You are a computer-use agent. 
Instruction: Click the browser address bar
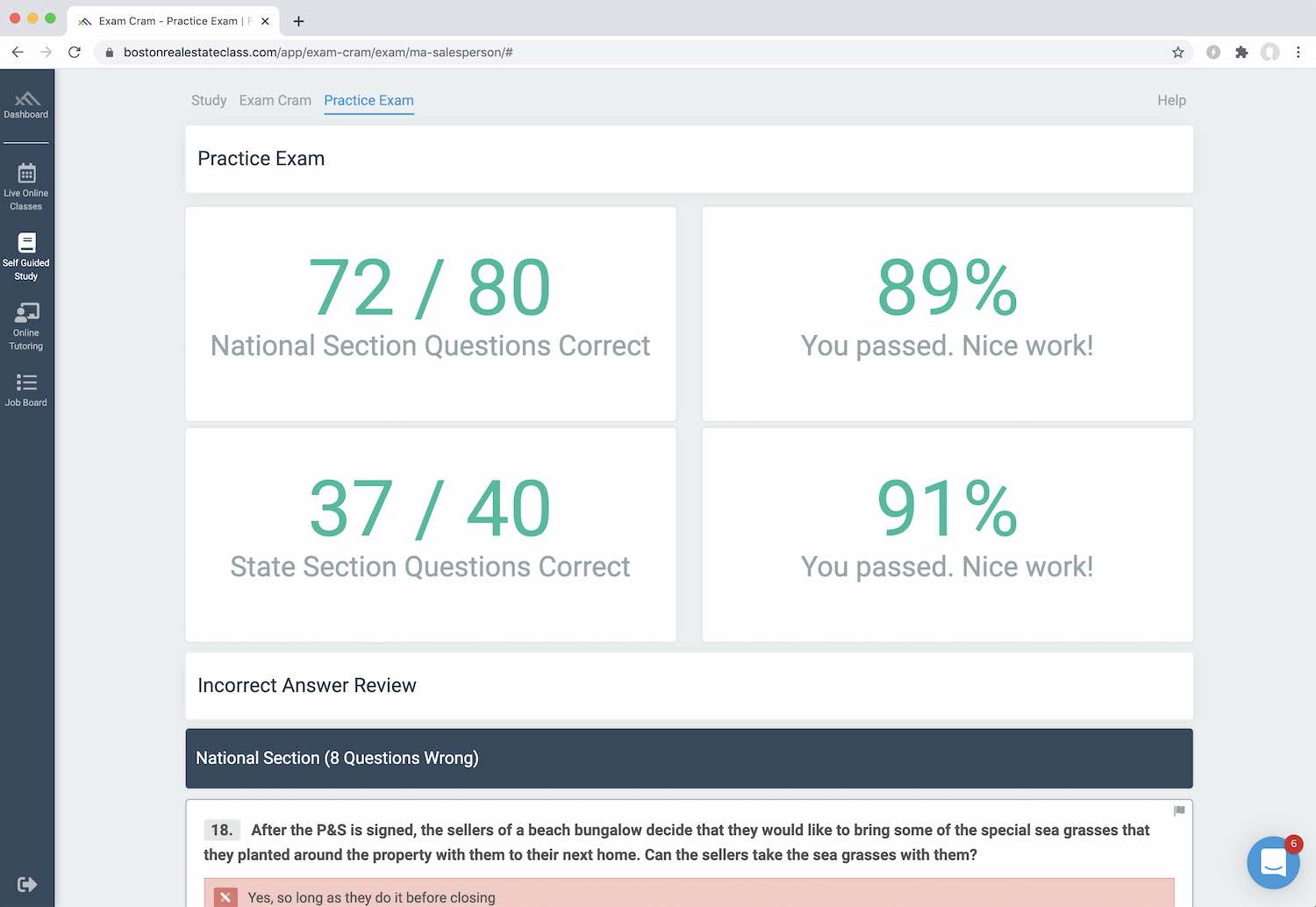[x=614, y=53]
